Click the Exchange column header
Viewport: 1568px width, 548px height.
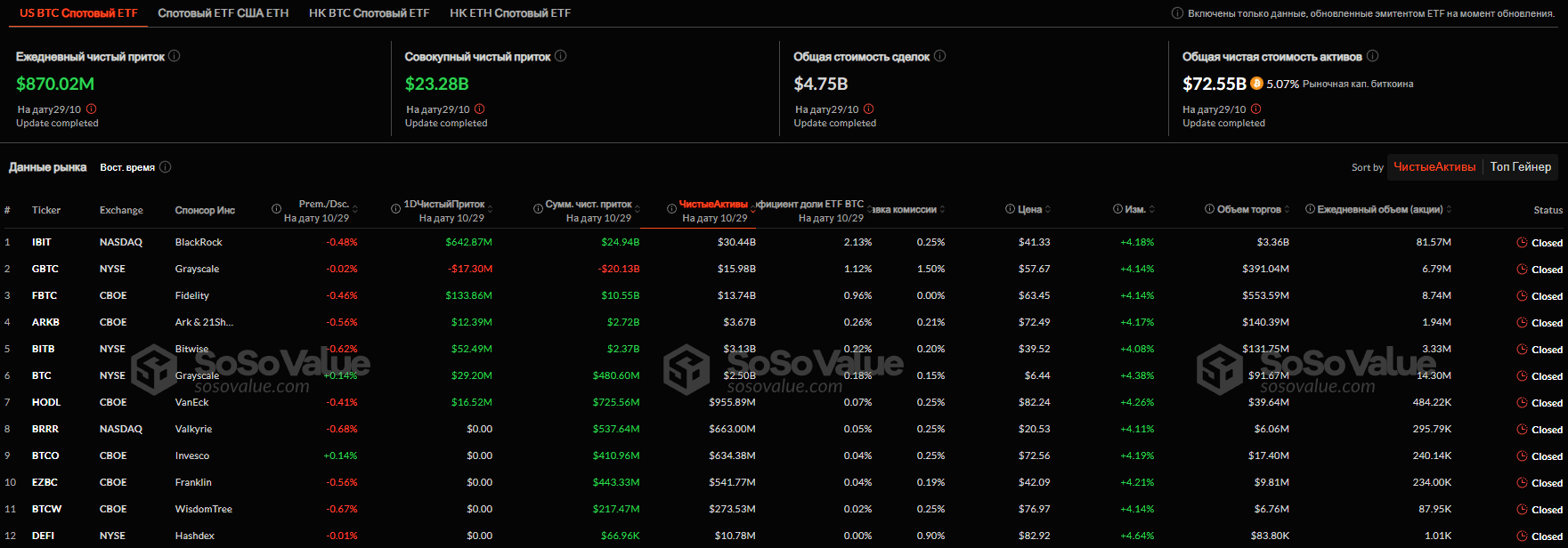click(121, 210)
